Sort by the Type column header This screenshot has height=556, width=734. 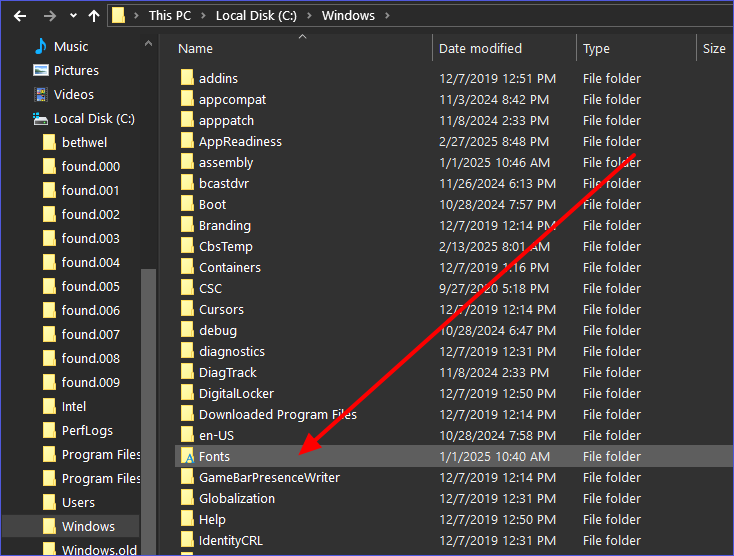(x=596, y=49)
